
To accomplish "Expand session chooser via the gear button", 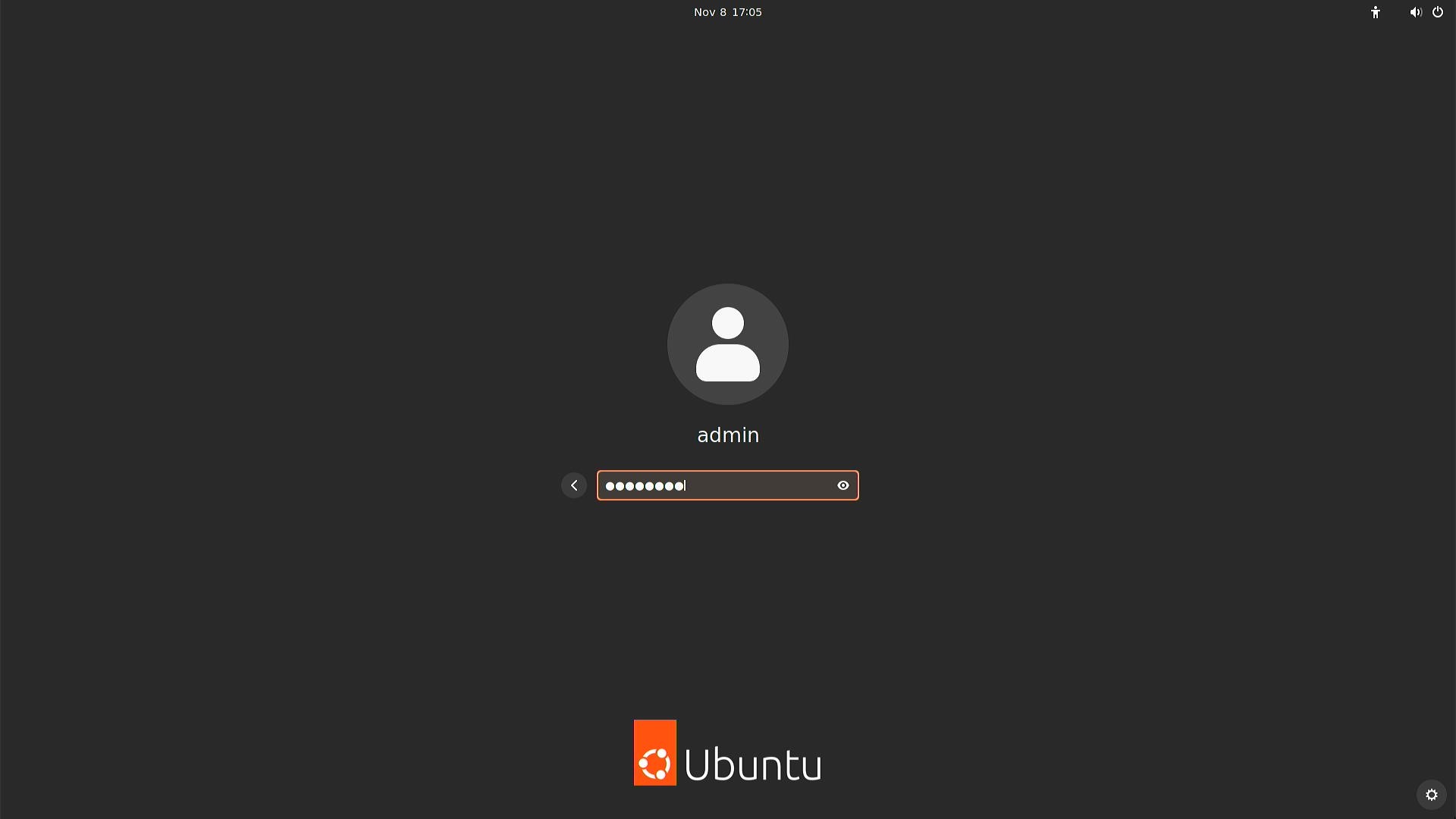I will (x=1431, y=795).
